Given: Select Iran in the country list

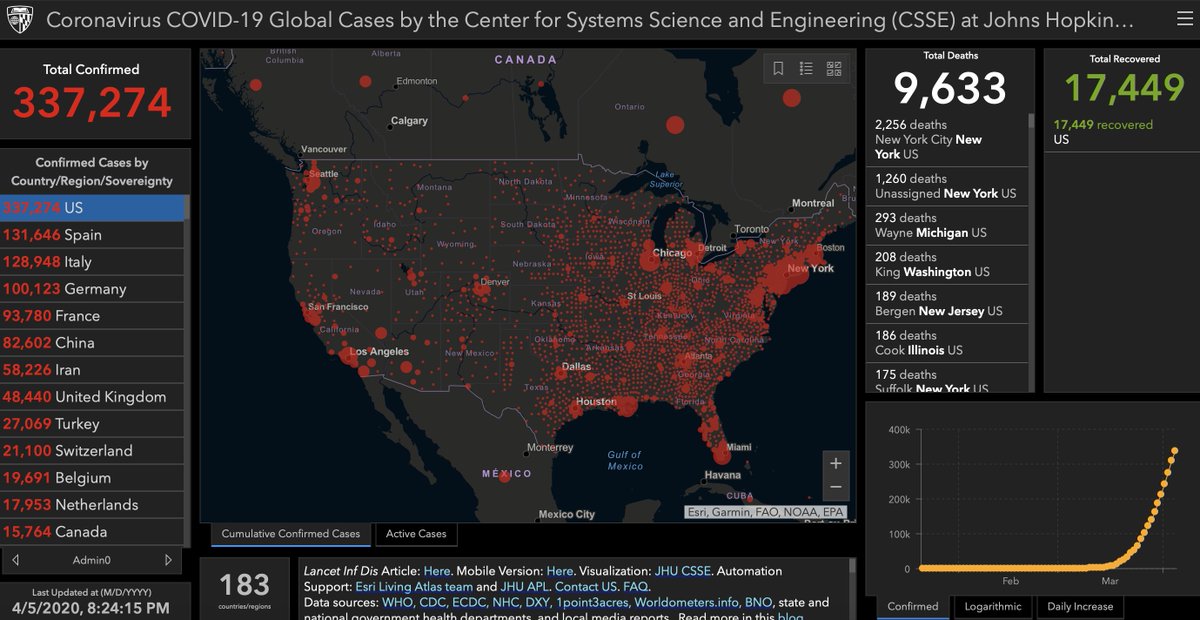Looking at the screenshot, I should [92, 370].
